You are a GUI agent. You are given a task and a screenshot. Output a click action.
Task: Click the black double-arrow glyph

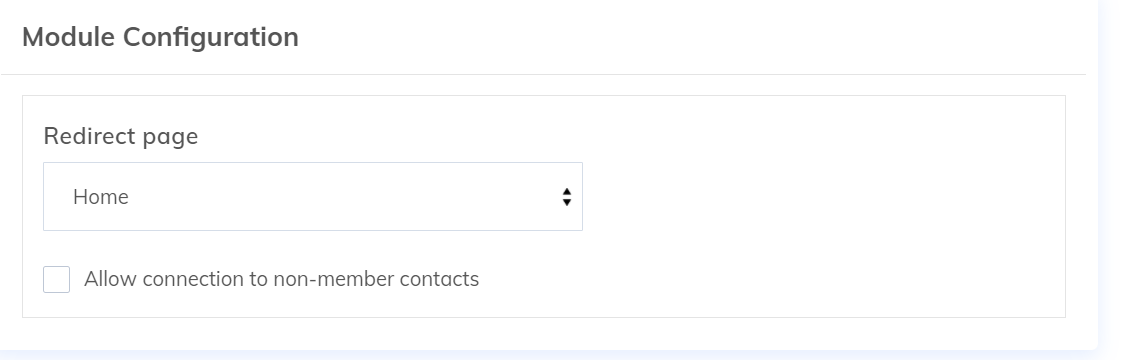point(566,197)
